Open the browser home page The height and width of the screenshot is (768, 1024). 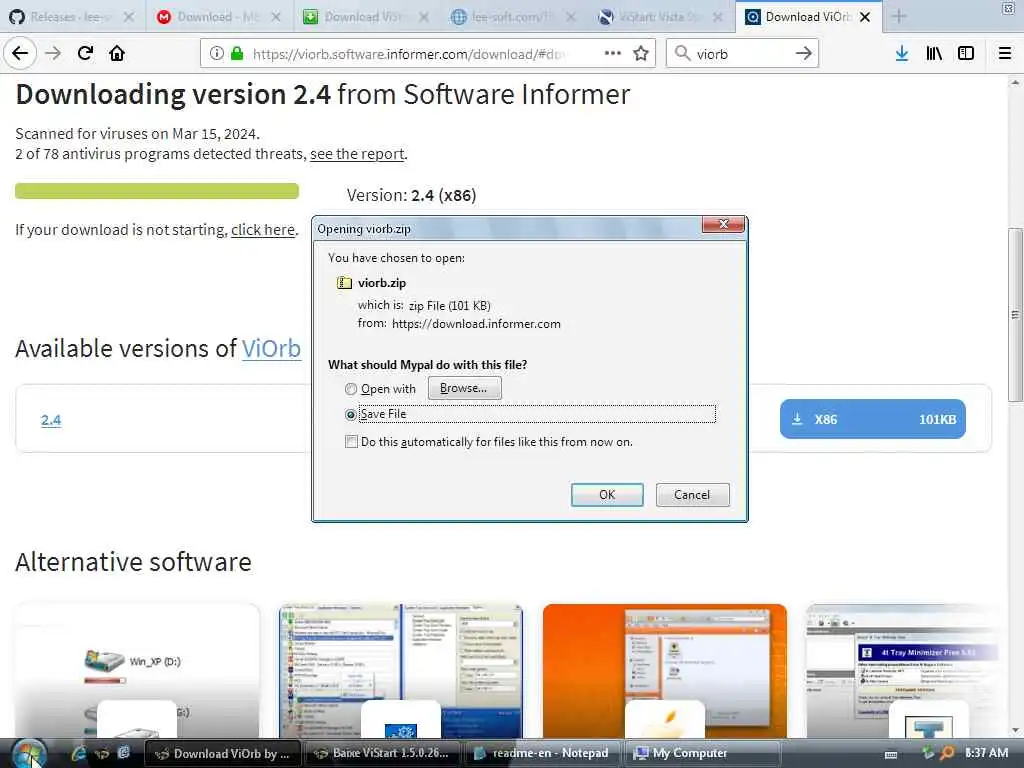click(x=117, y=54)
